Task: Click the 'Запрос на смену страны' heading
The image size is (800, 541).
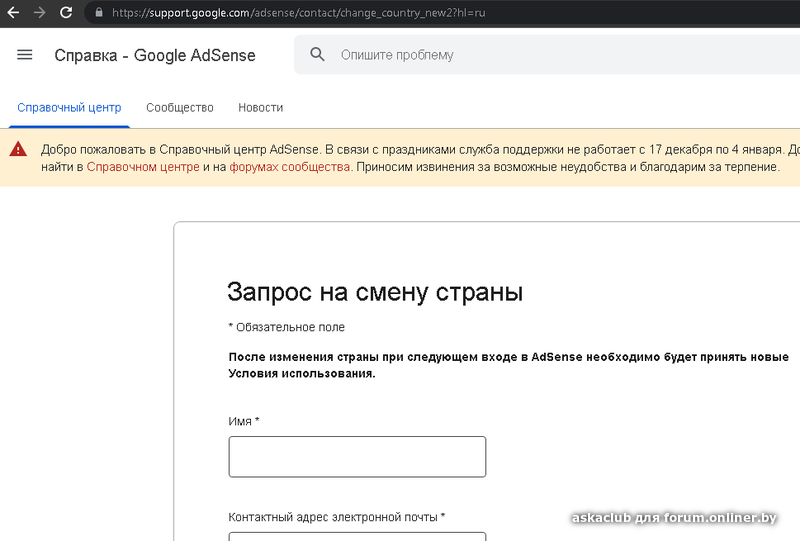Action: 375,292
